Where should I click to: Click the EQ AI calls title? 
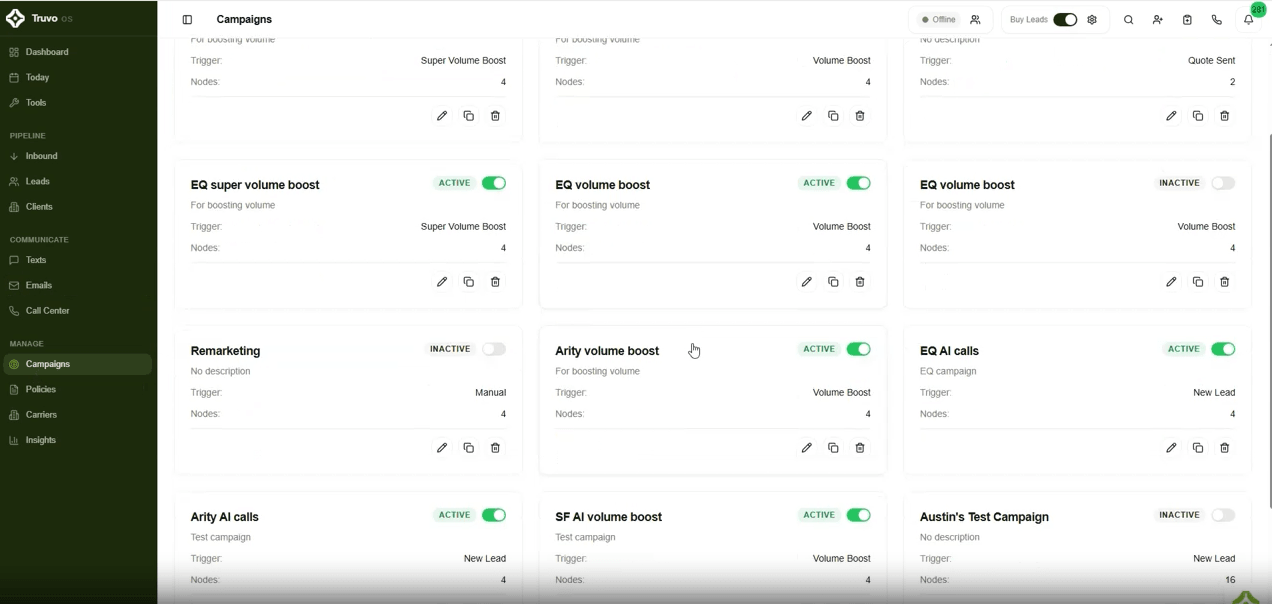949,351
